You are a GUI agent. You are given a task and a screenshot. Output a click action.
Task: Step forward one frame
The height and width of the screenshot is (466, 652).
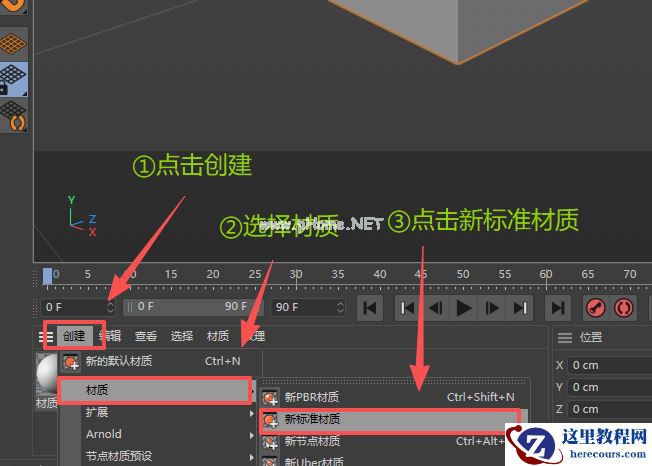coord(491,308)
